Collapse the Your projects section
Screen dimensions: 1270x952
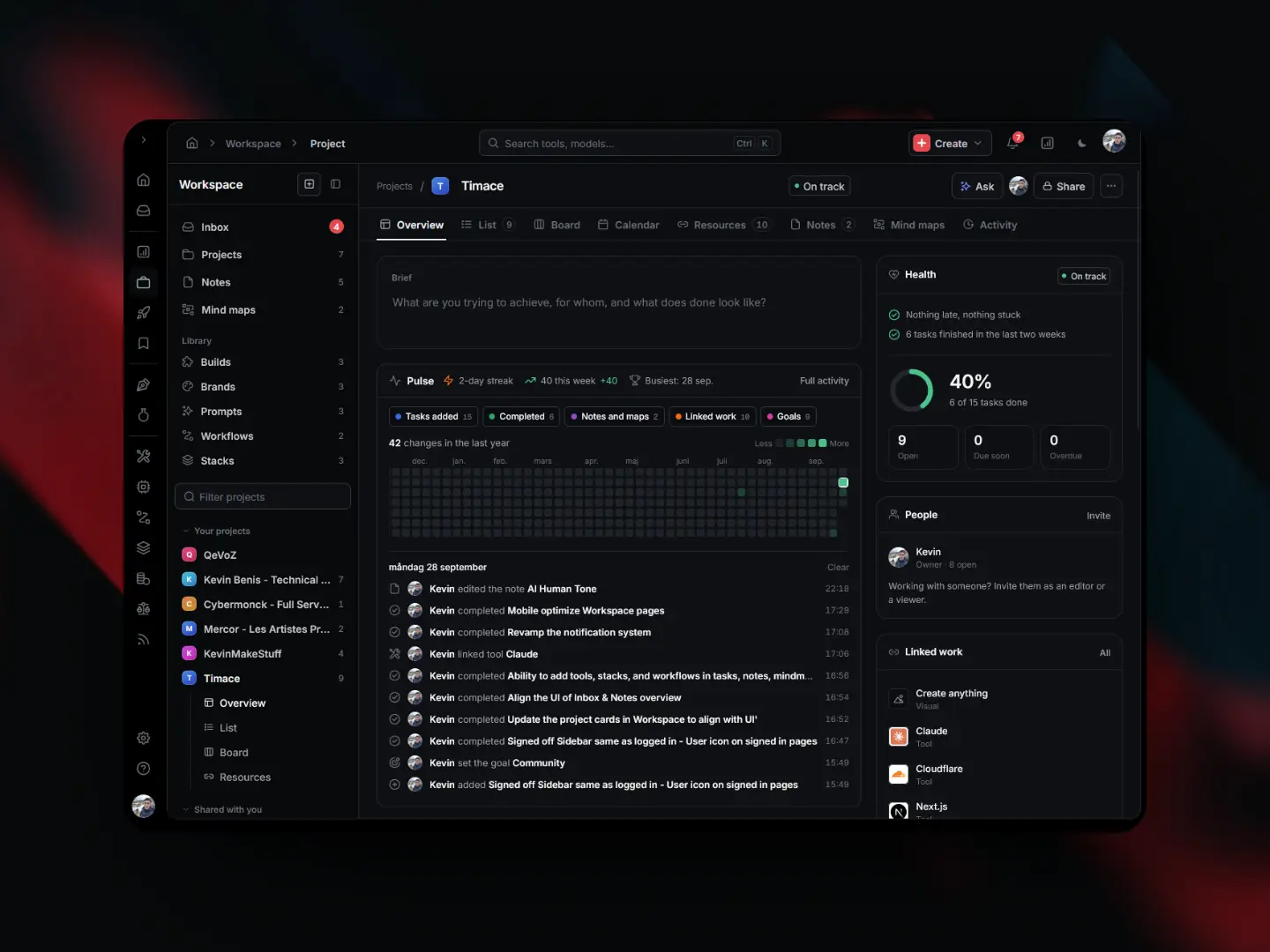coord(216,531)
